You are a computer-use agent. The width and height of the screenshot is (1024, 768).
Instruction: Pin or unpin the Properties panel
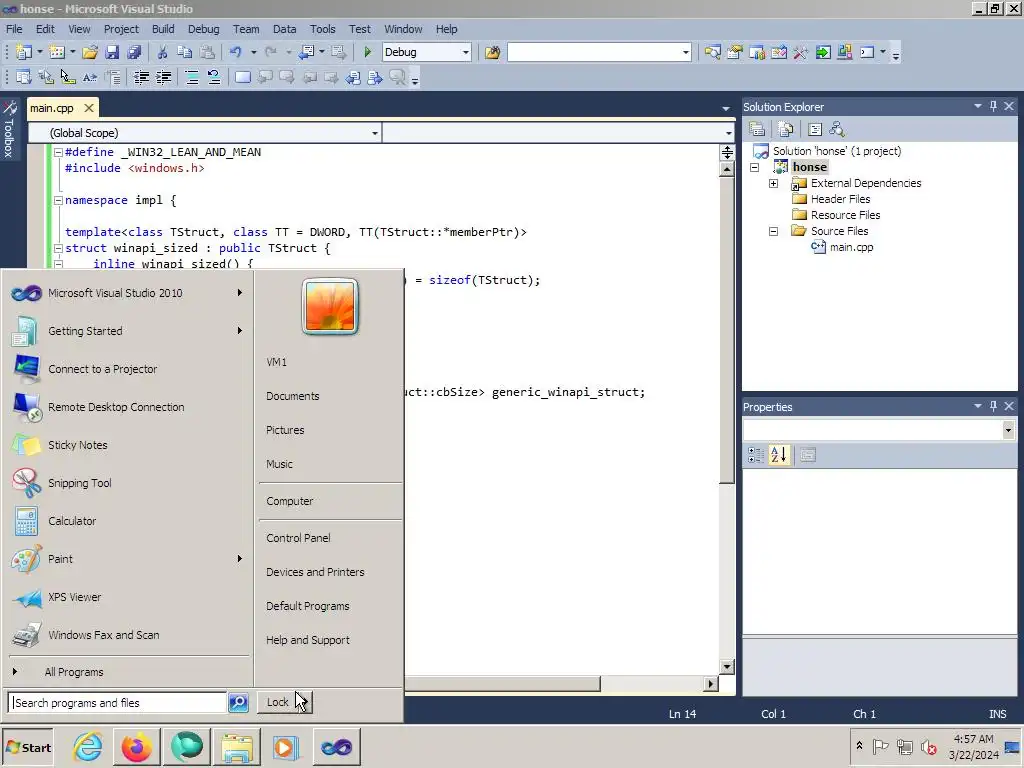point(993,406)
